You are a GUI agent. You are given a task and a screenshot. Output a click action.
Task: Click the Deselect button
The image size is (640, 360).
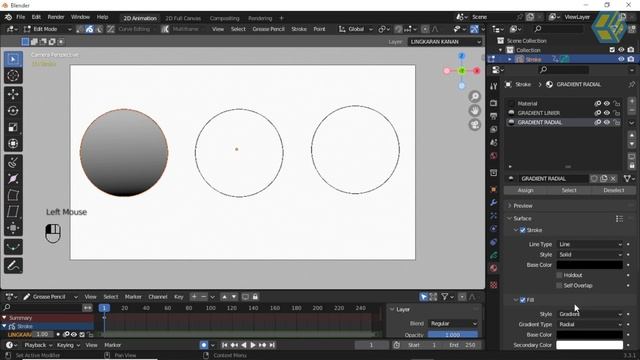click(613, 191)
